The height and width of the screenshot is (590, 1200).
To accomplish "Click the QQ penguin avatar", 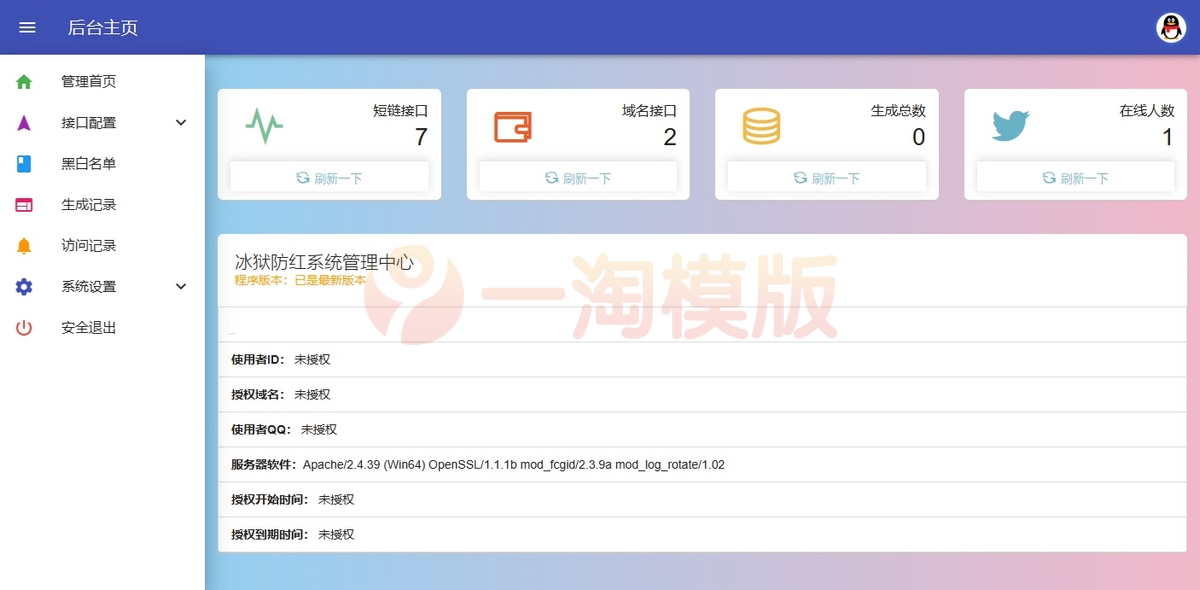I will click(x=1171, y=27).
